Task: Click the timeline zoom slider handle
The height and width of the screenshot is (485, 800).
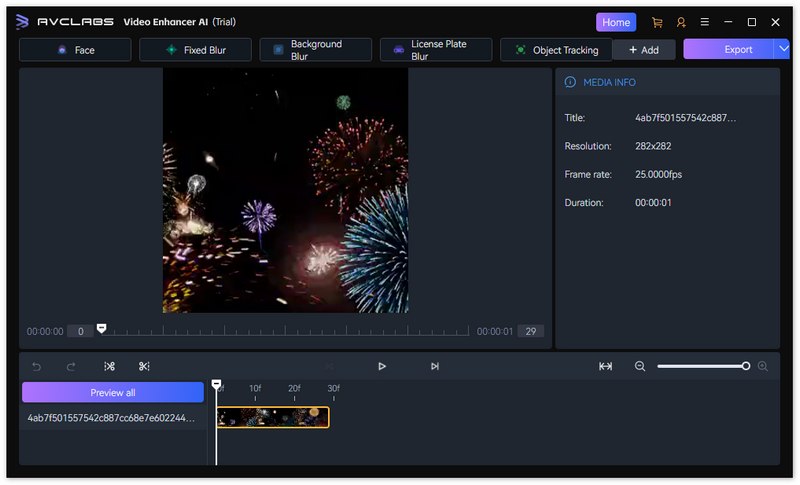Action: point(746,367)
